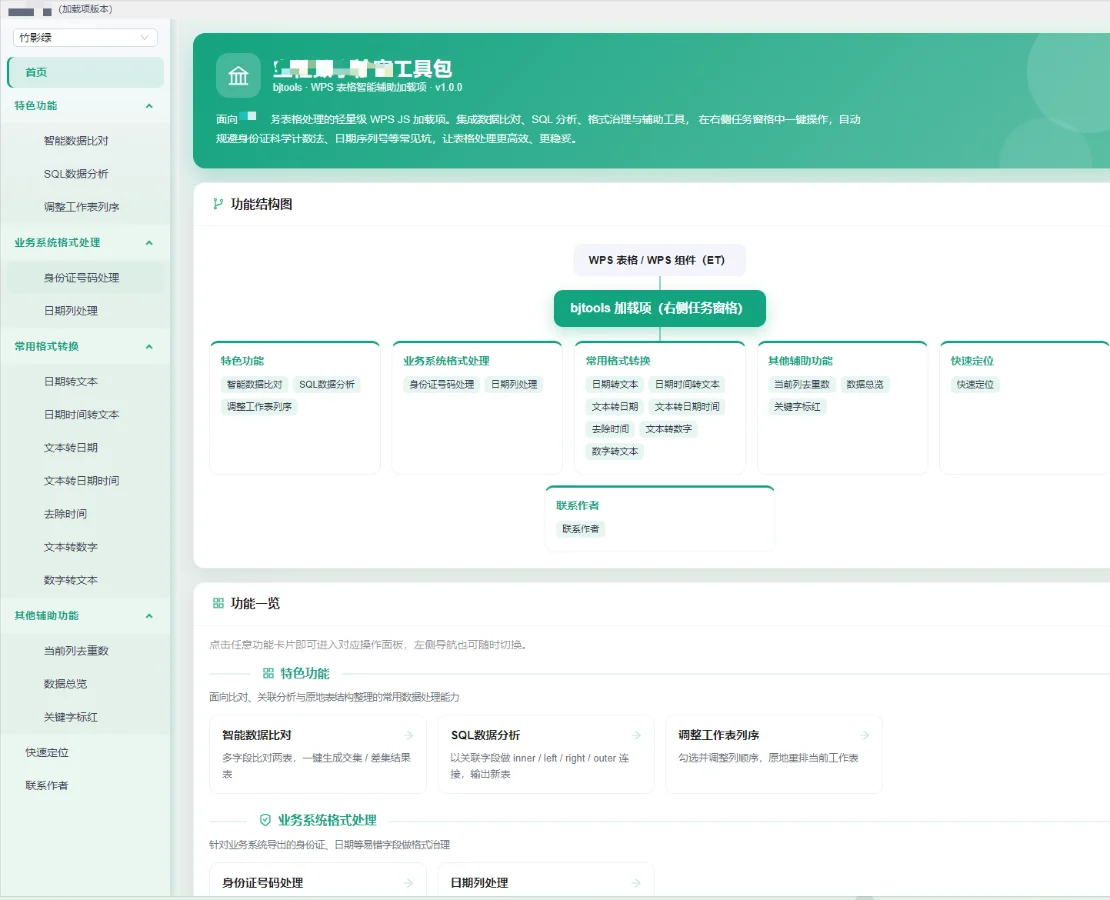Click 文本转日期 chip in diagram
The height and width of the screenshot is (900, 1110).
coord(615,406)
